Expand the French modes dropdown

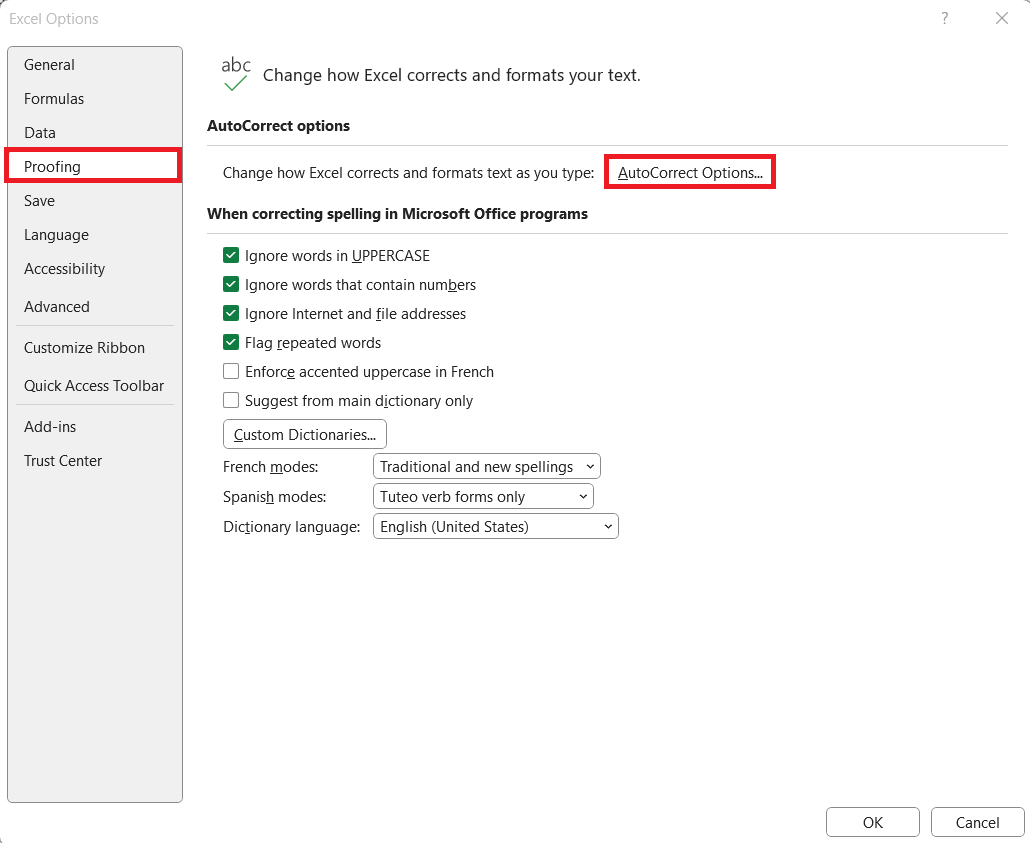coord(487,467)
